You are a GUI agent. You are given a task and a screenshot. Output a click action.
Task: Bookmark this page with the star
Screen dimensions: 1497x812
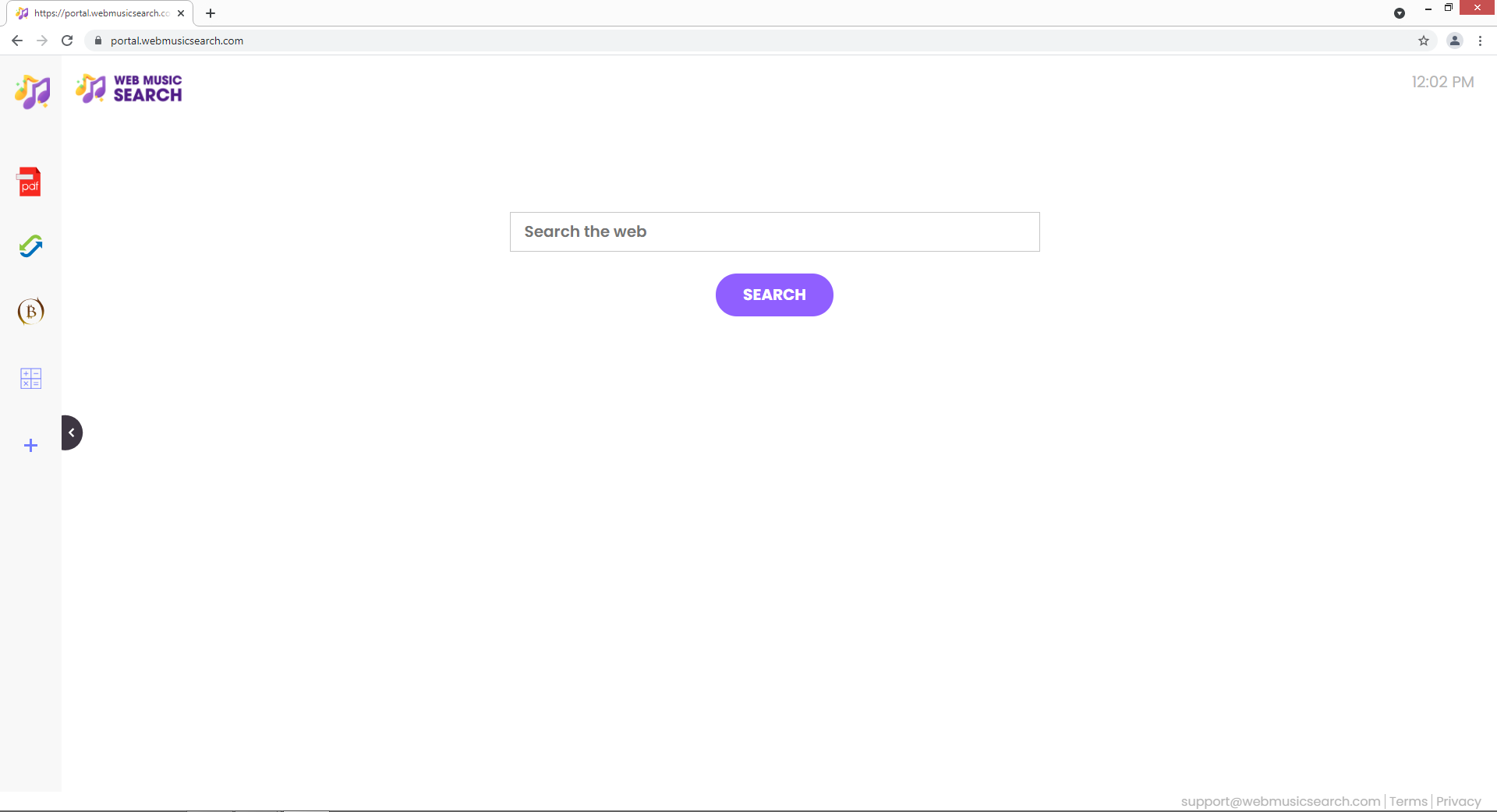(x=1424, y=41)
